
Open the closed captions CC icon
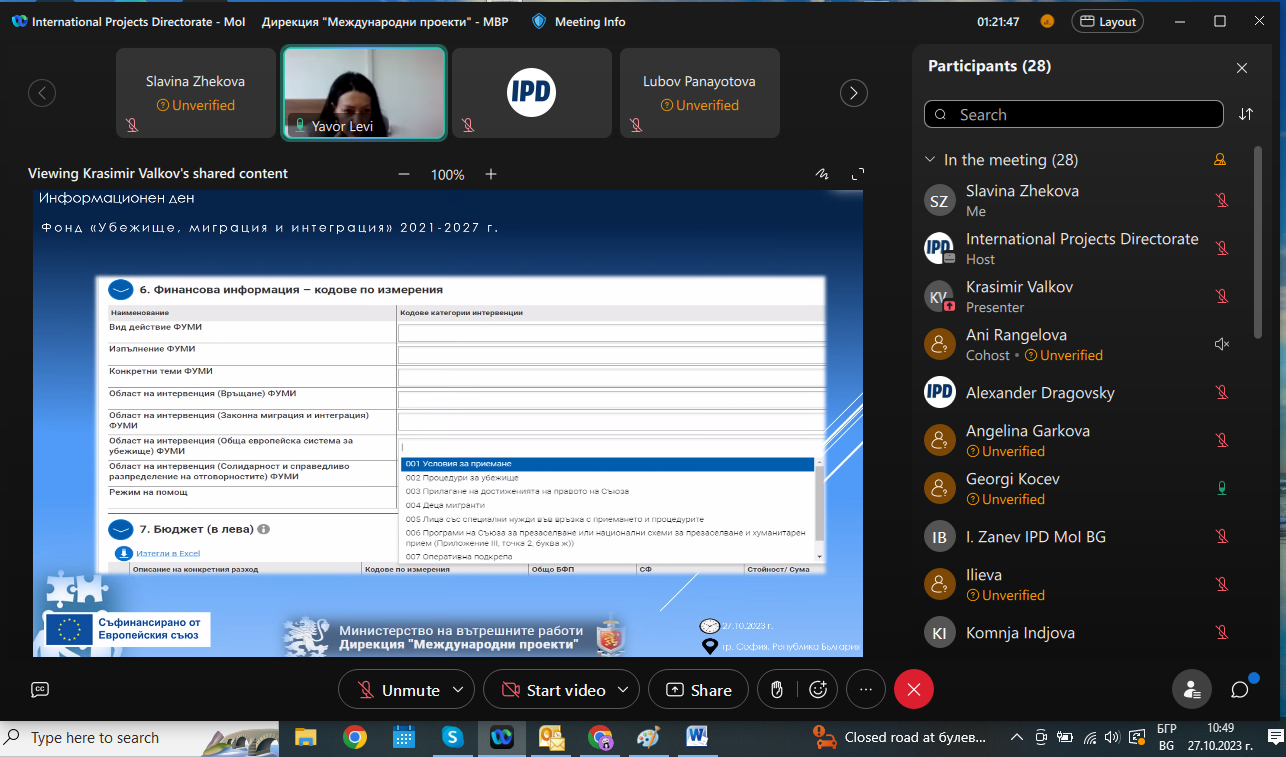pos(40,689)
